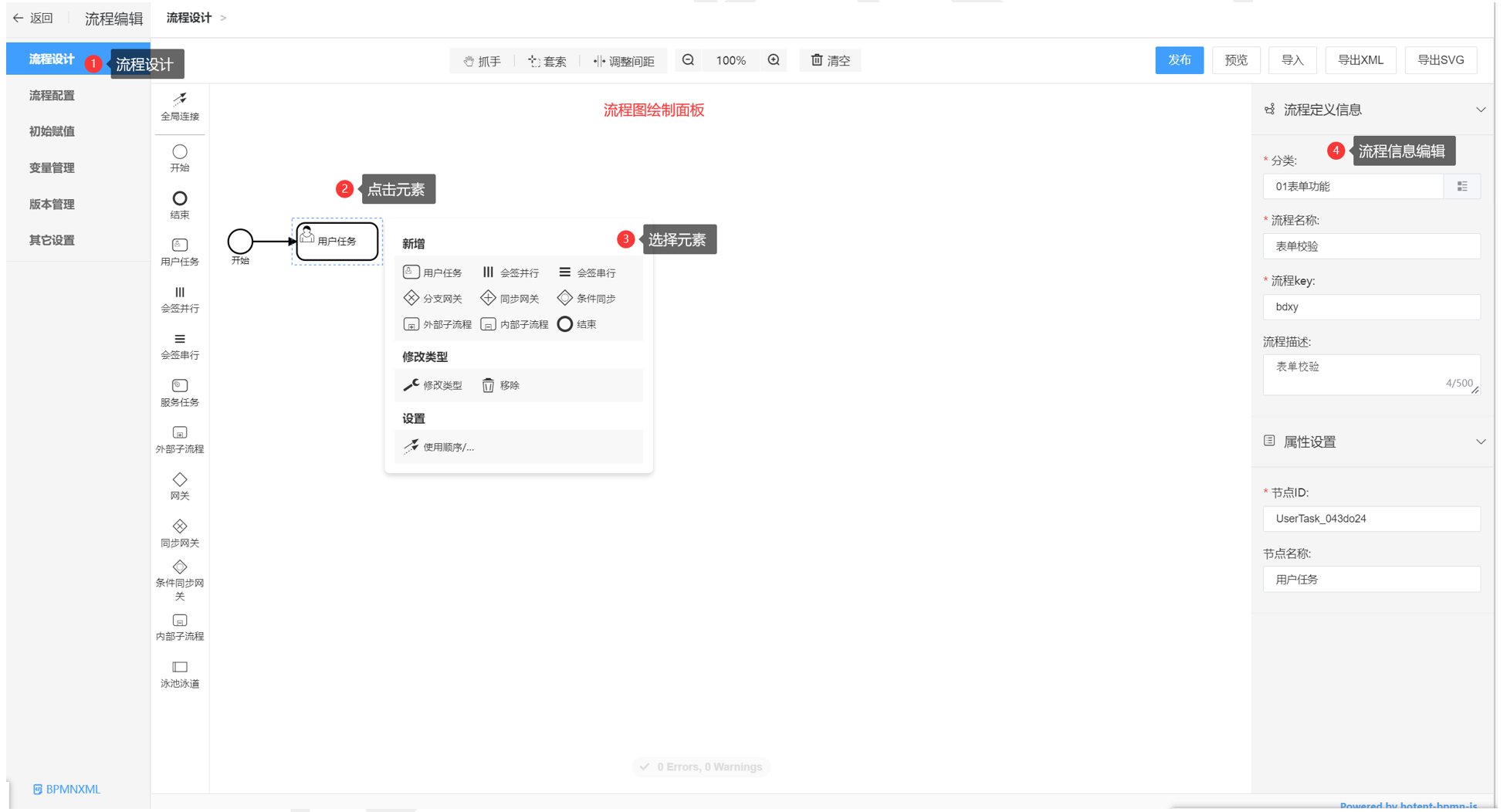Select the 用户任务 node on canvas

(x=337, y=242)
